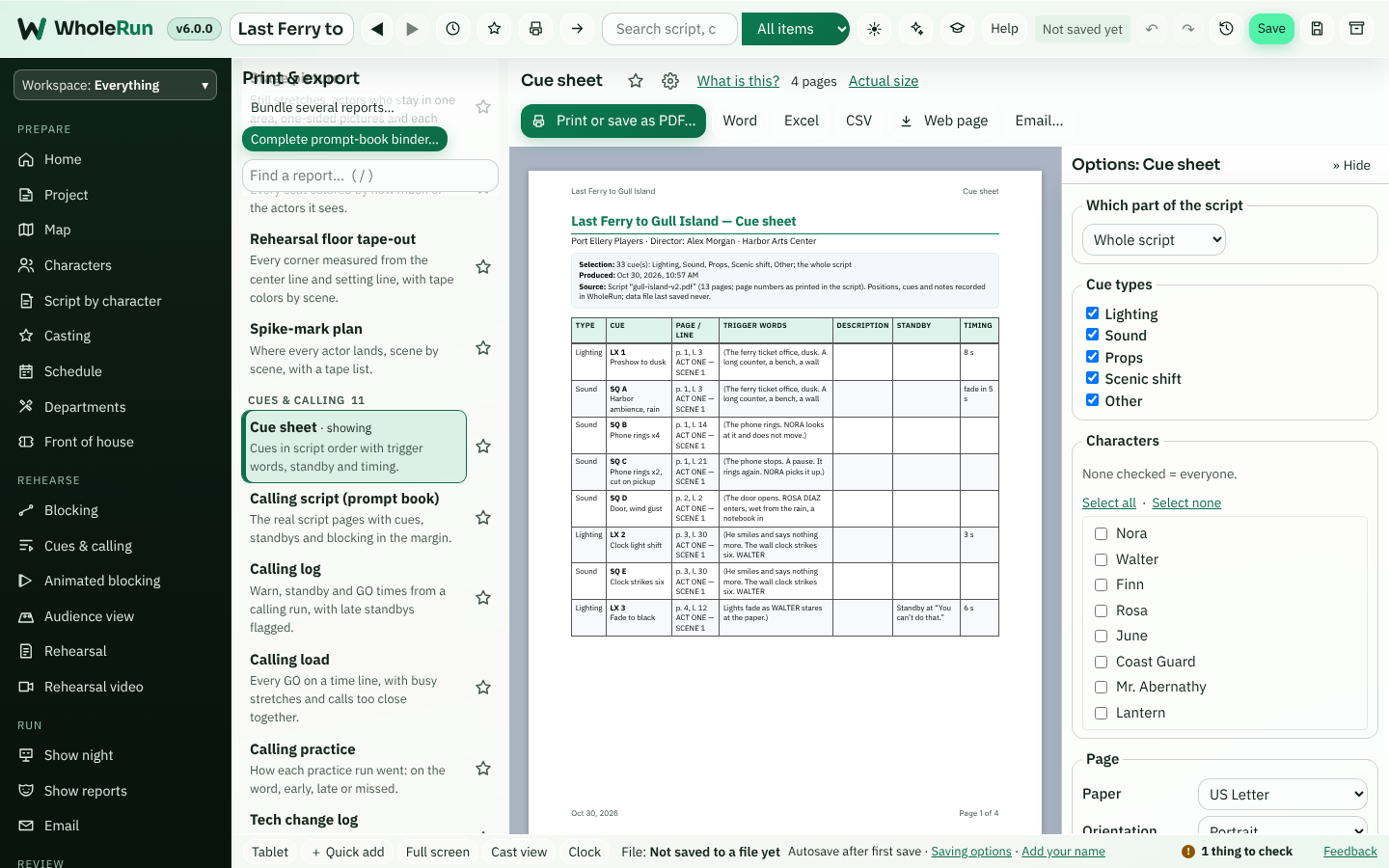This screenshot has height=868, width=1389.
Task: Open the Workspace: Everything selector
Action: (x=115, y=85)
